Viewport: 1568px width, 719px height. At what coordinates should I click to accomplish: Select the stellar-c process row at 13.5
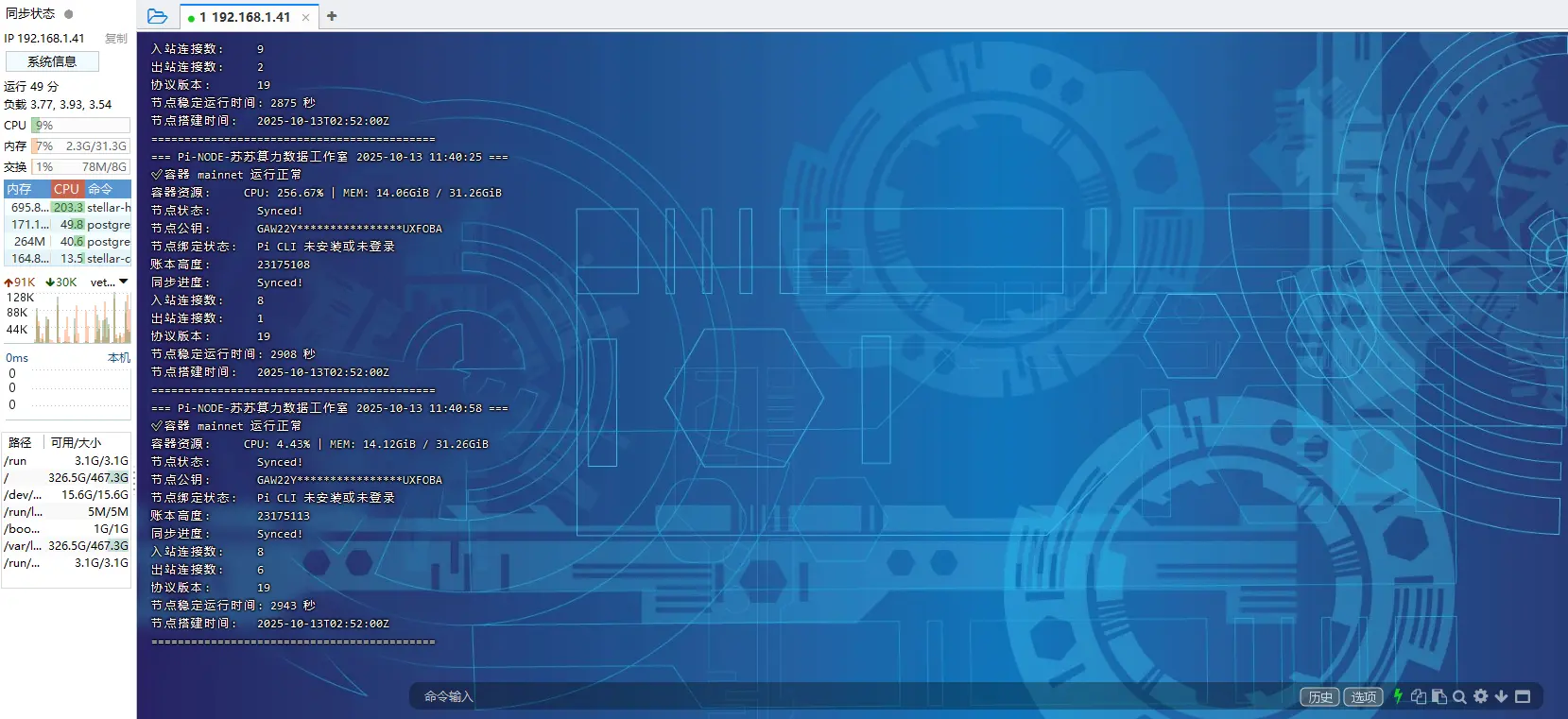pyautogui.click(x=68, y=258)
